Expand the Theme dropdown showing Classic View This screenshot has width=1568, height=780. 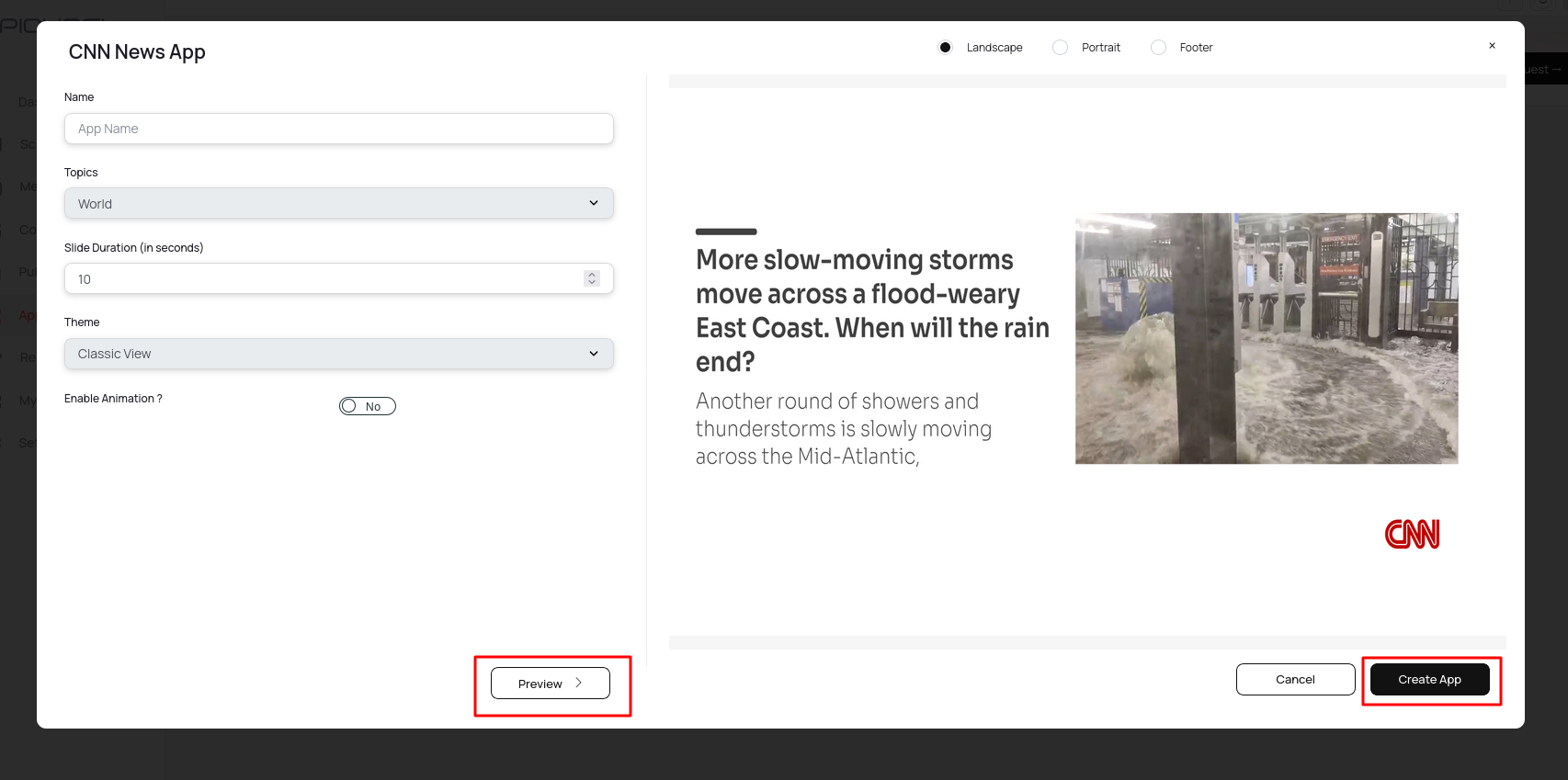click(x=338, y=354)
